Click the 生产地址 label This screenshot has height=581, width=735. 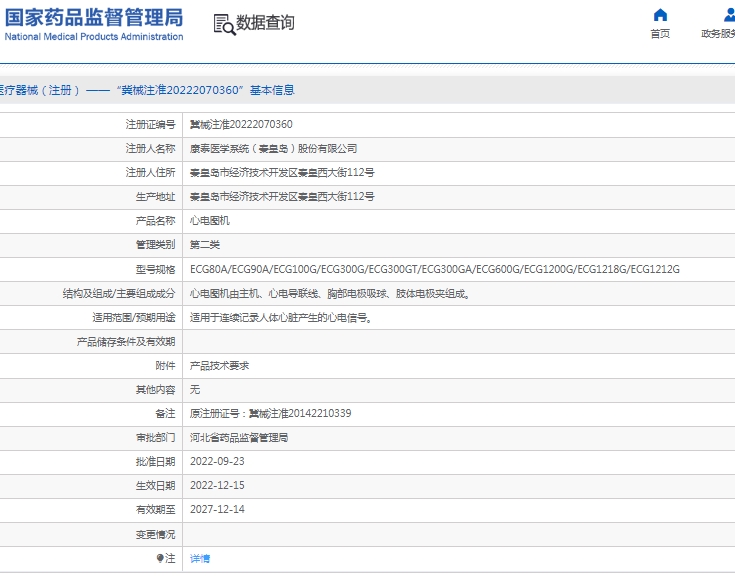(155, 197)
